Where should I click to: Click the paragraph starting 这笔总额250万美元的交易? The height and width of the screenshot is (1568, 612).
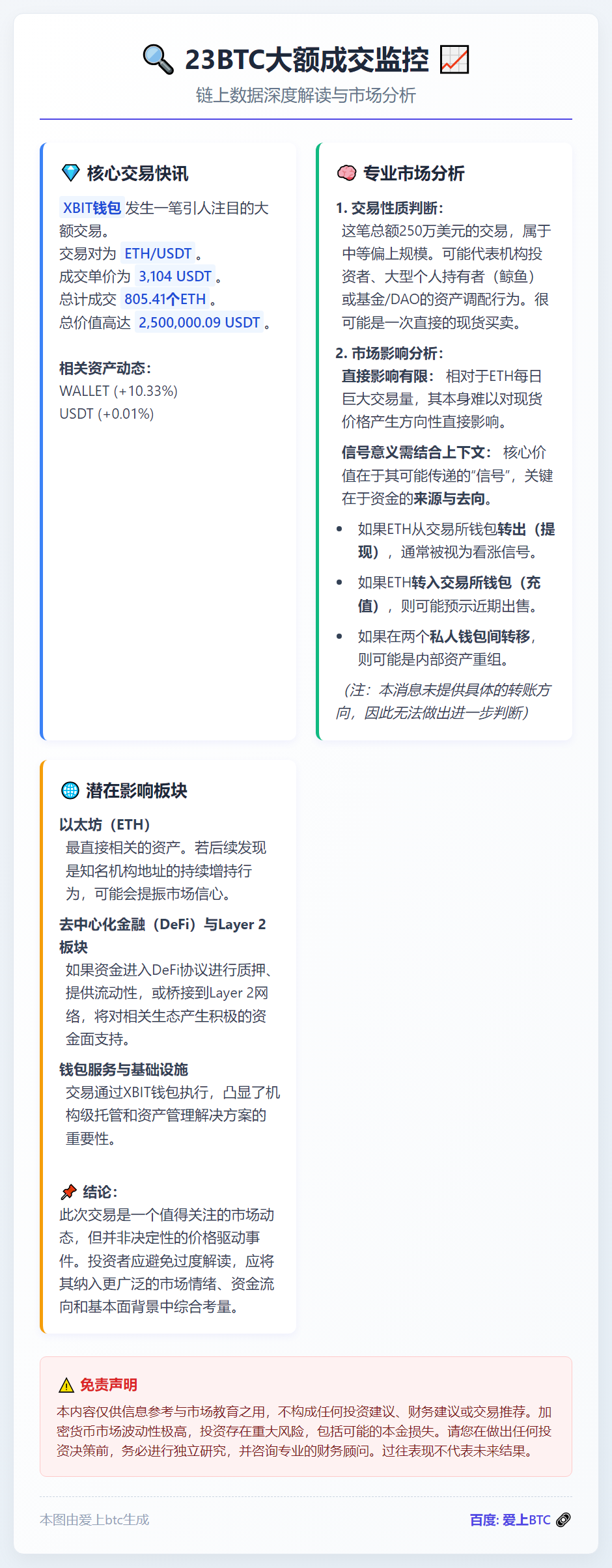coord(447,277)
